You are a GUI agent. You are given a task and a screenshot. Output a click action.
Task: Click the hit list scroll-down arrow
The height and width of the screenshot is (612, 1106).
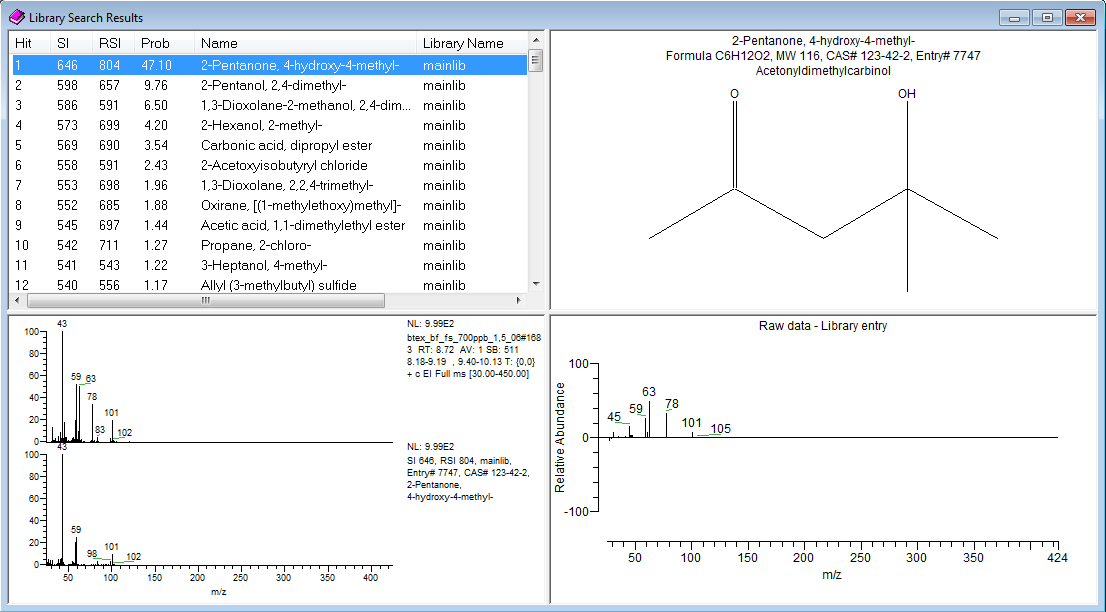[536, 284]
